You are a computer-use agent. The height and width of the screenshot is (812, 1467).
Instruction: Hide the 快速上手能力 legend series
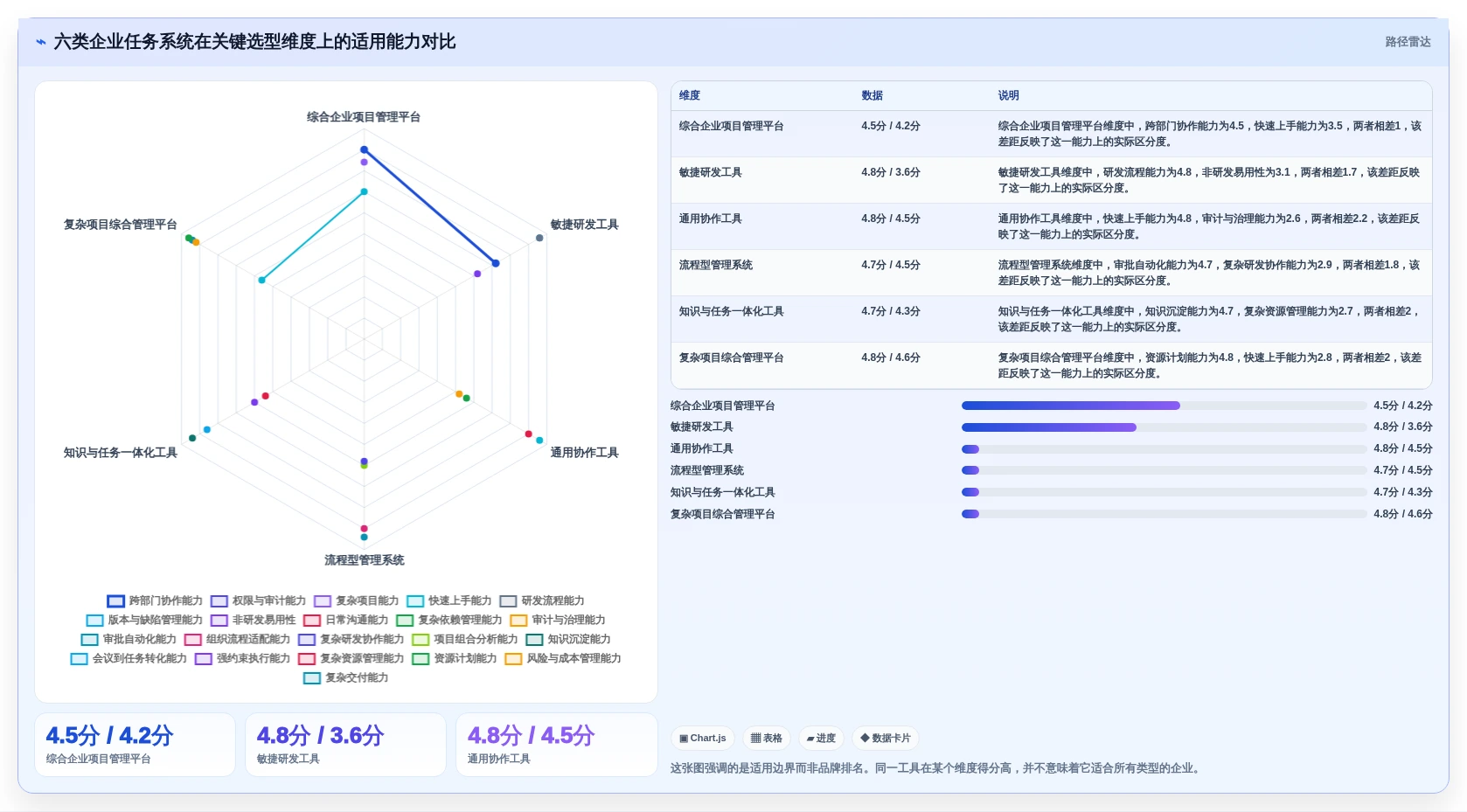coord(449,601)
